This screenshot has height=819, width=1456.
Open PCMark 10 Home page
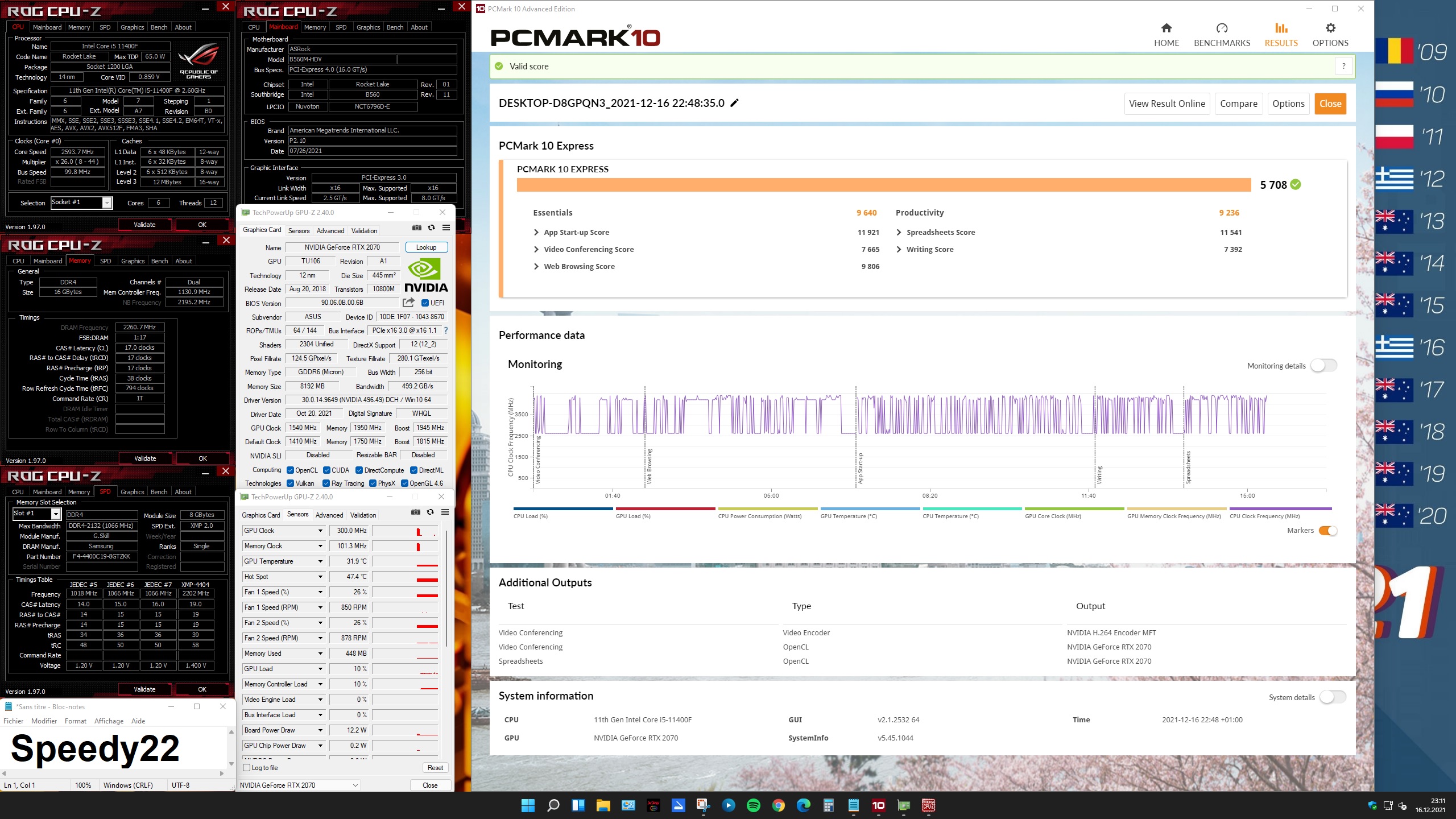[1167, 35]
